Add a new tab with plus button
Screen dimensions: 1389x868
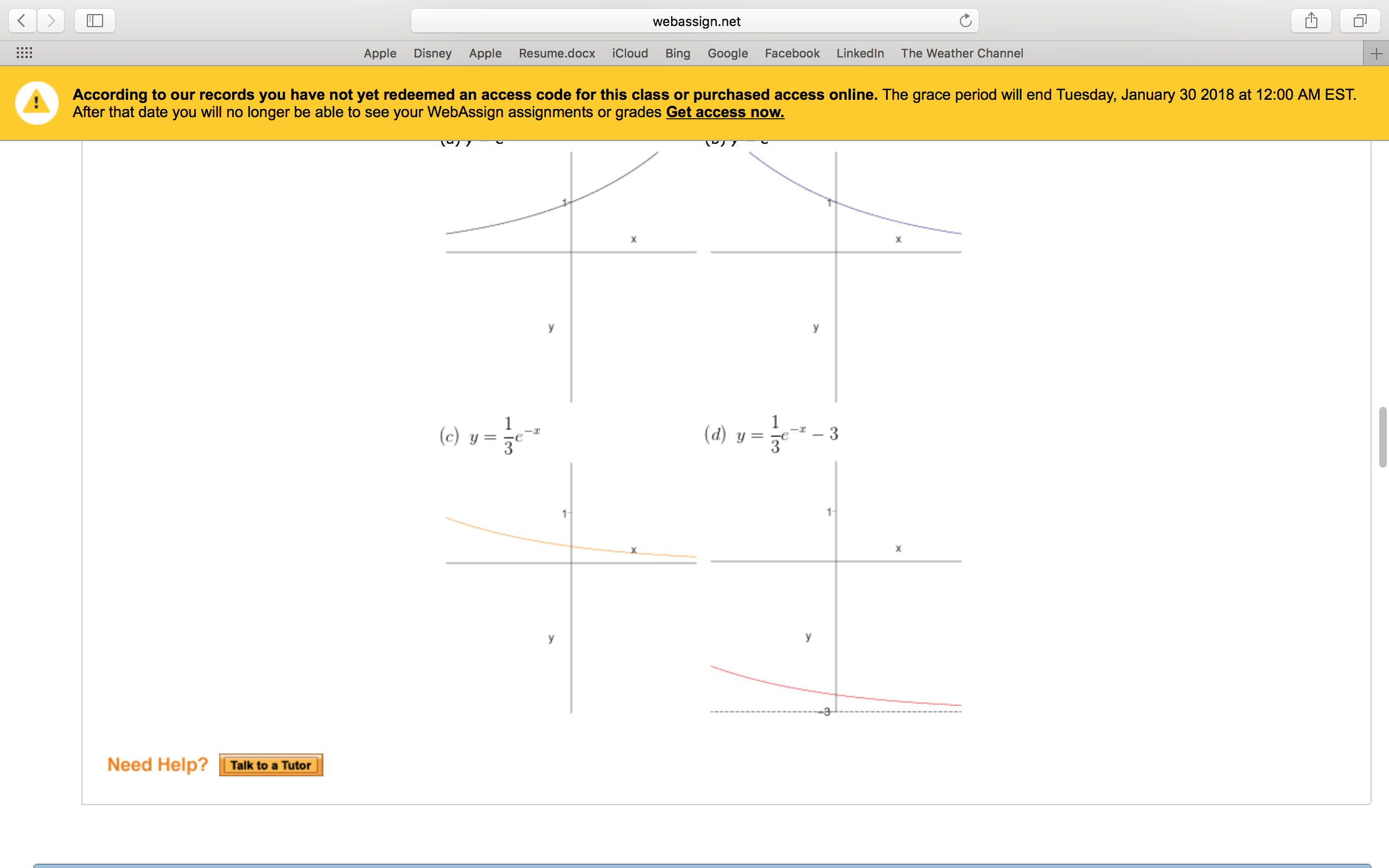[1376, 53]
